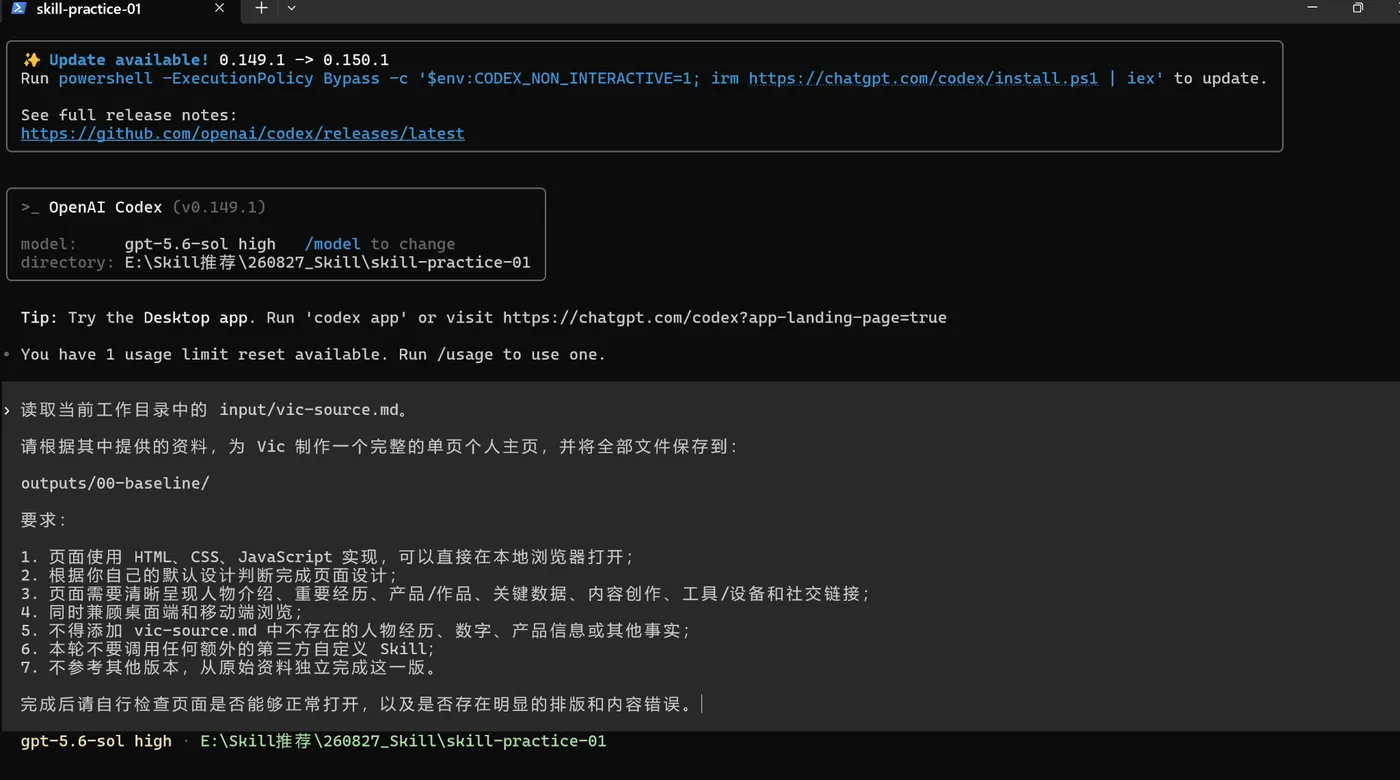Click requirement 6 about third-party Skill
This screenshot has height=780, width=1400.
(228, 649)
